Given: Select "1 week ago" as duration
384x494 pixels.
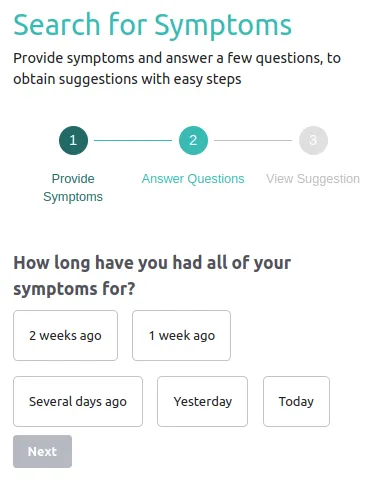Looking at the screenshot, I should click(x=181, y=335).
